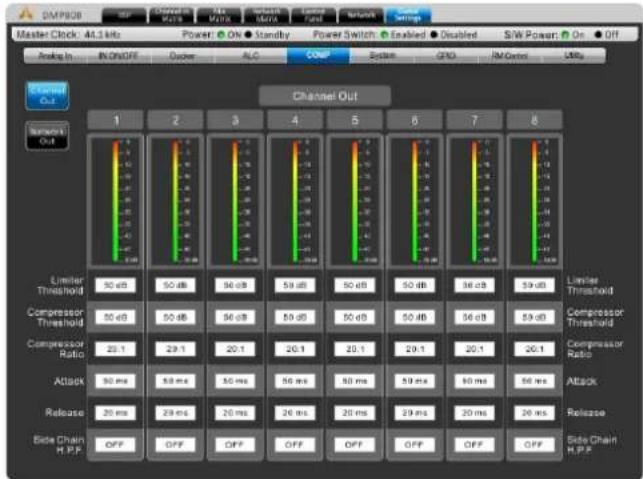The image size is (643, 479).
Task: Click the left Limiter Threshold row label
Action: pos(60,285)
